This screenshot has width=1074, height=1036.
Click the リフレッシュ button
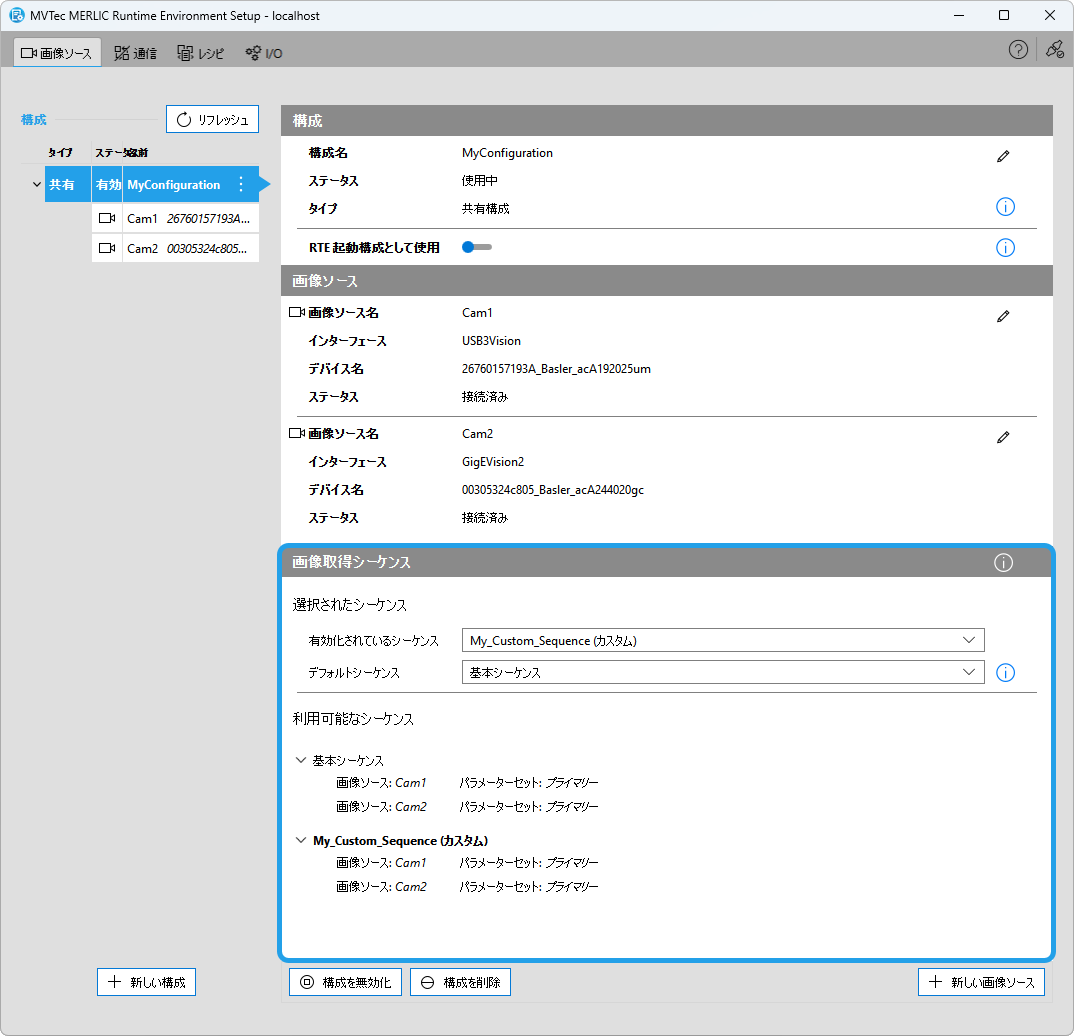coord(212,120)
